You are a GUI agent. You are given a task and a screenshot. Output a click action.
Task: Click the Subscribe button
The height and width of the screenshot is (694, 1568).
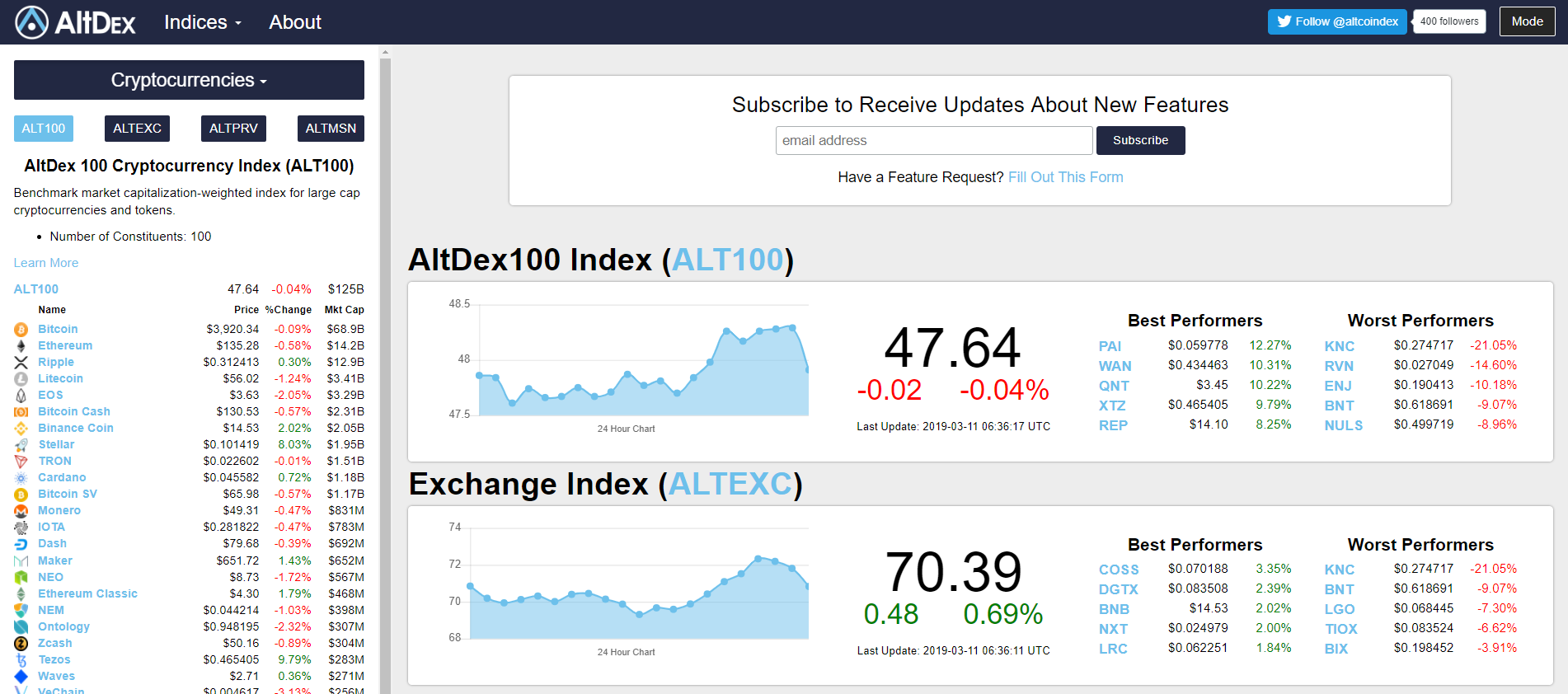(1140, 140)
